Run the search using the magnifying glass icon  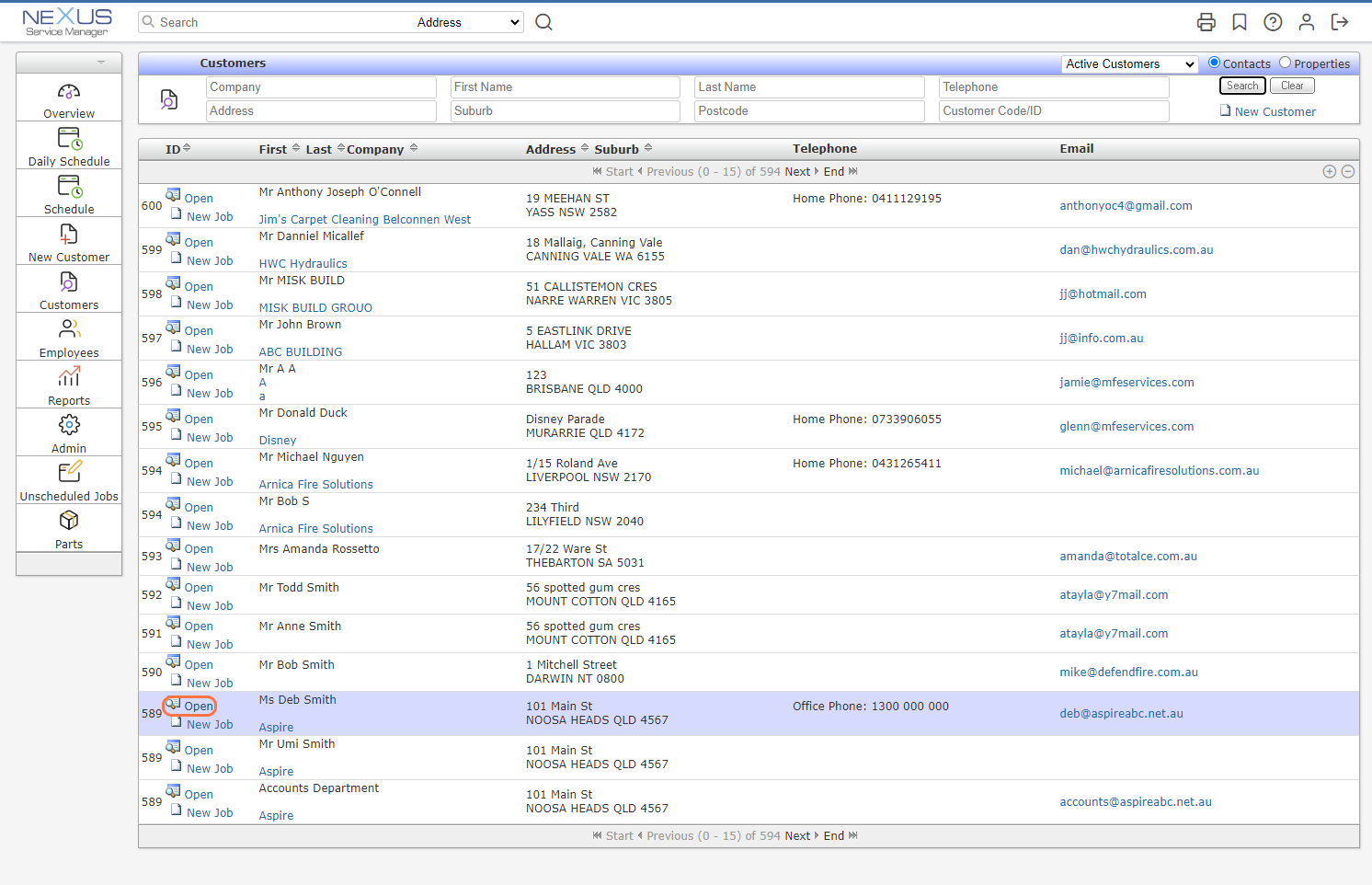point(543,21)
